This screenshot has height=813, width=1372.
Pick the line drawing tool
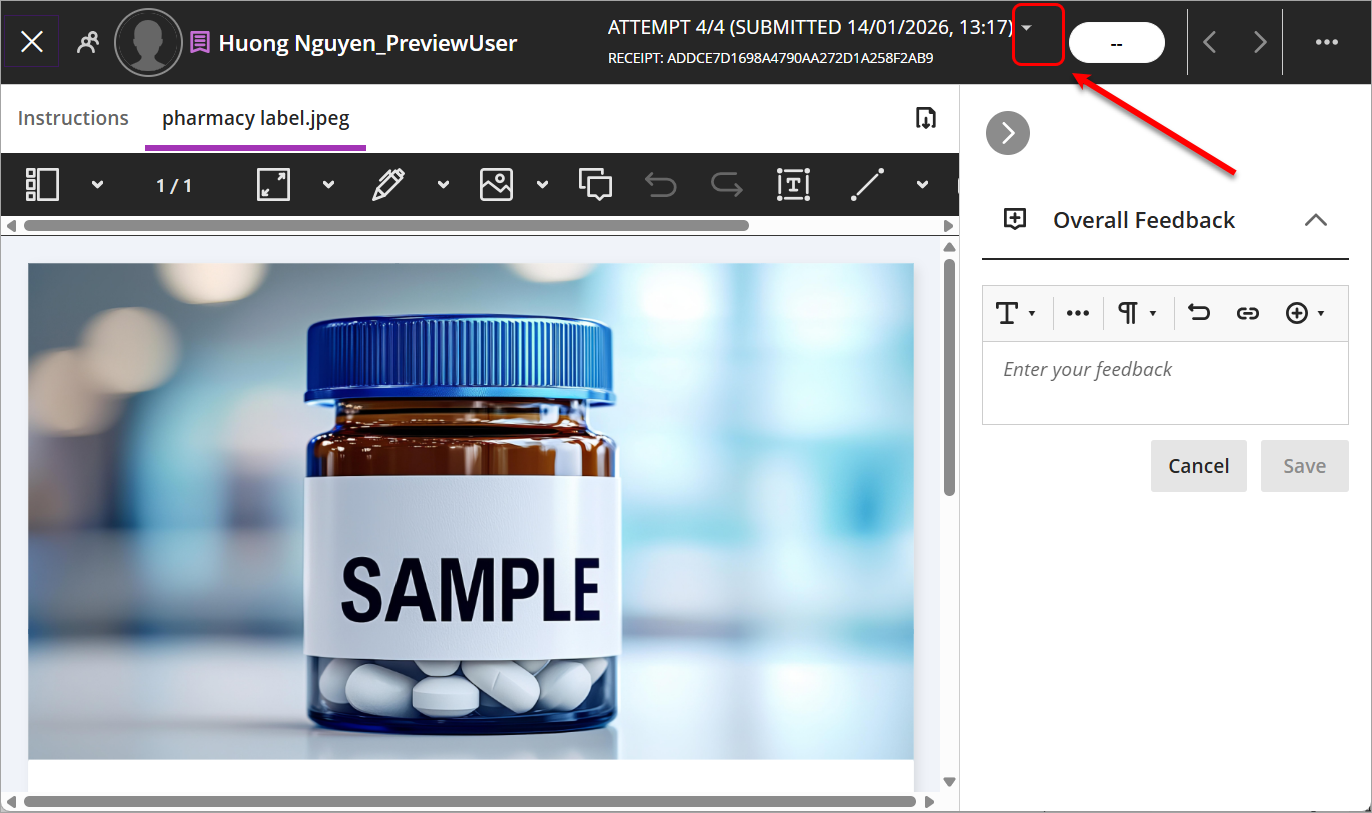[x=867, y=184]
